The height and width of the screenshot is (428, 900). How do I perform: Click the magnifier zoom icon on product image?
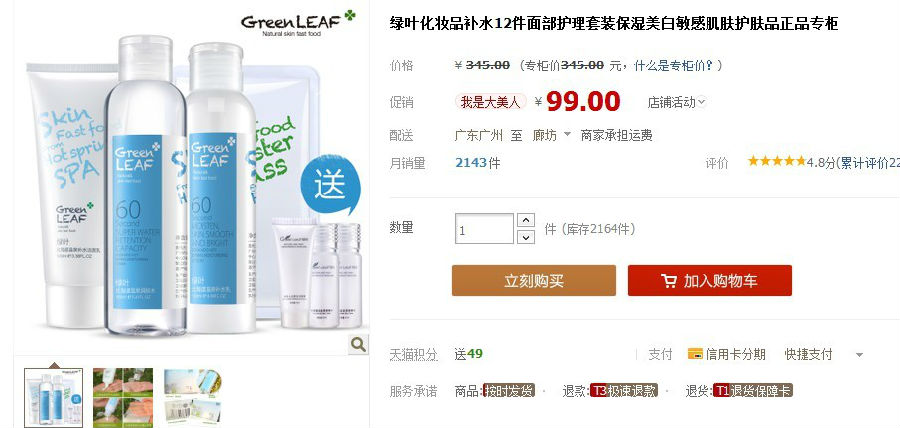(358, 344)
